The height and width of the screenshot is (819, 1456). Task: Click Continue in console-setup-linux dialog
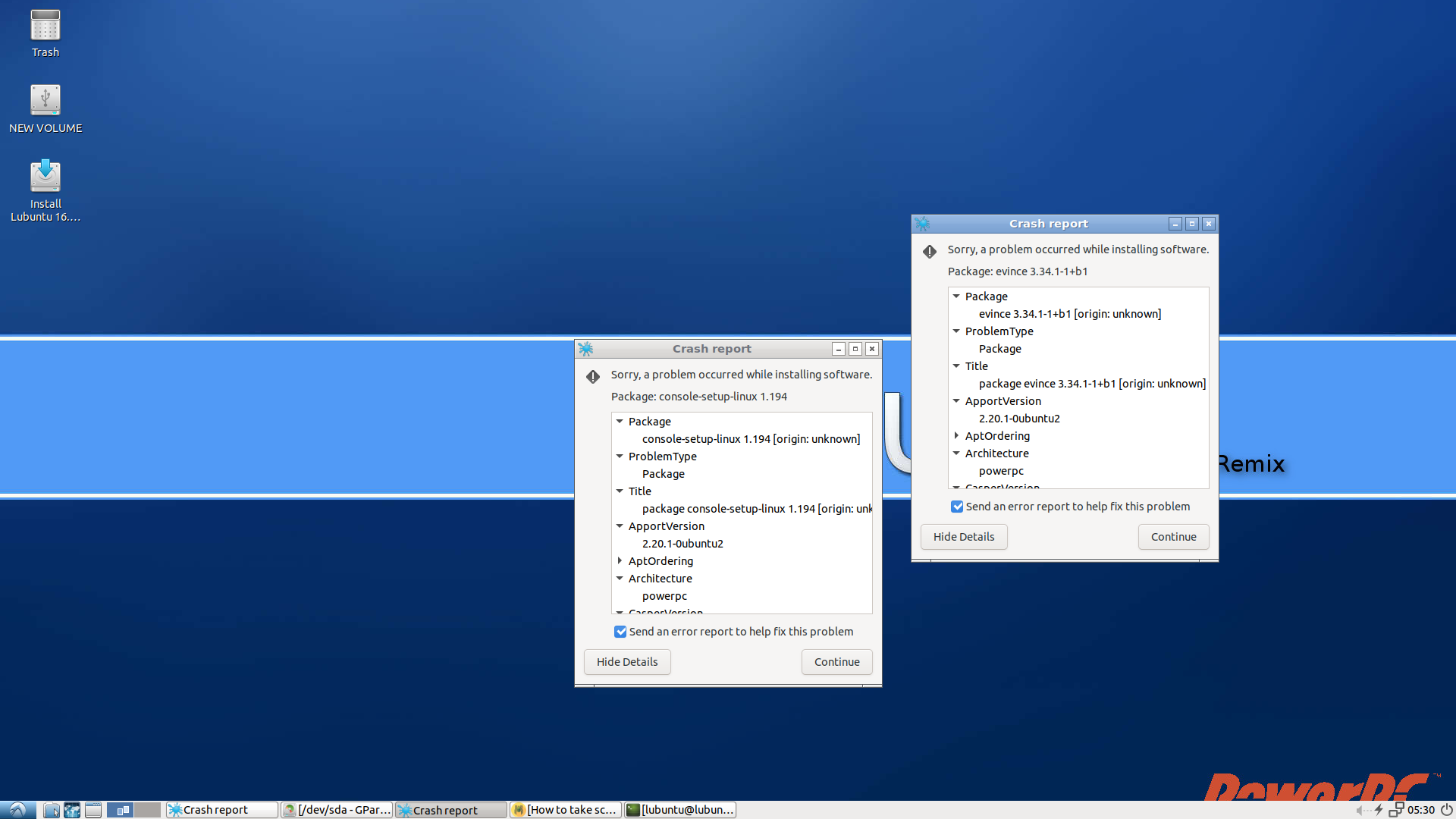(836, 662)
